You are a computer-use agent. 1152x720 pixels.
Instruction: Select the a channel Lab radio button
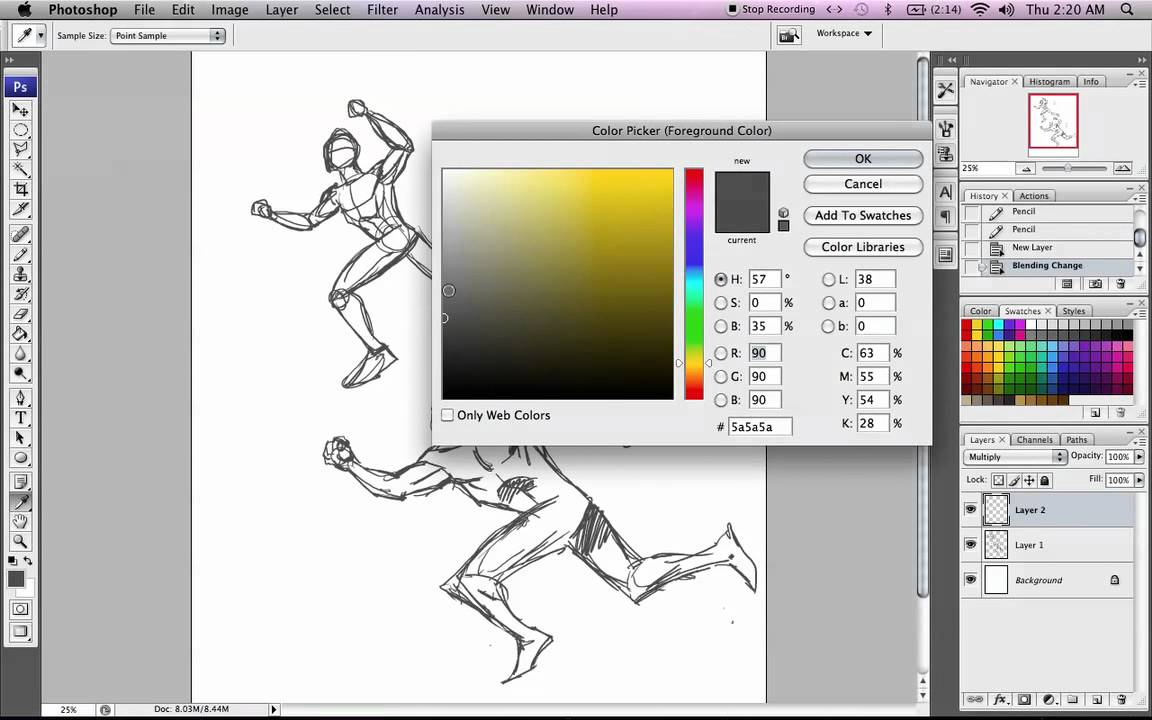coord(829,303)
